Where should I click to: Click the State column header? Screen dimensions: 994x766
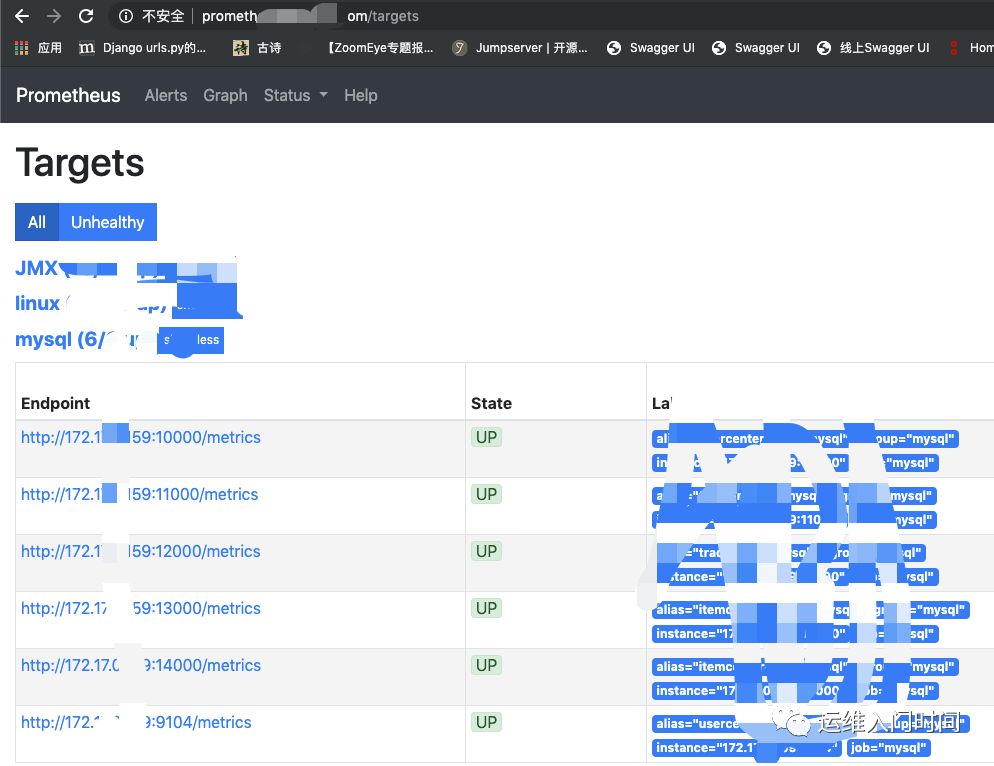point(491,403)
